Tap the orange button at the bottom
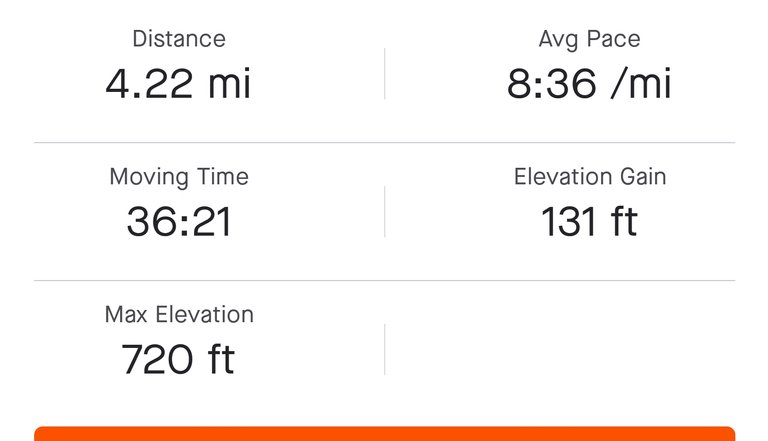768x441 pixels. 384,434
